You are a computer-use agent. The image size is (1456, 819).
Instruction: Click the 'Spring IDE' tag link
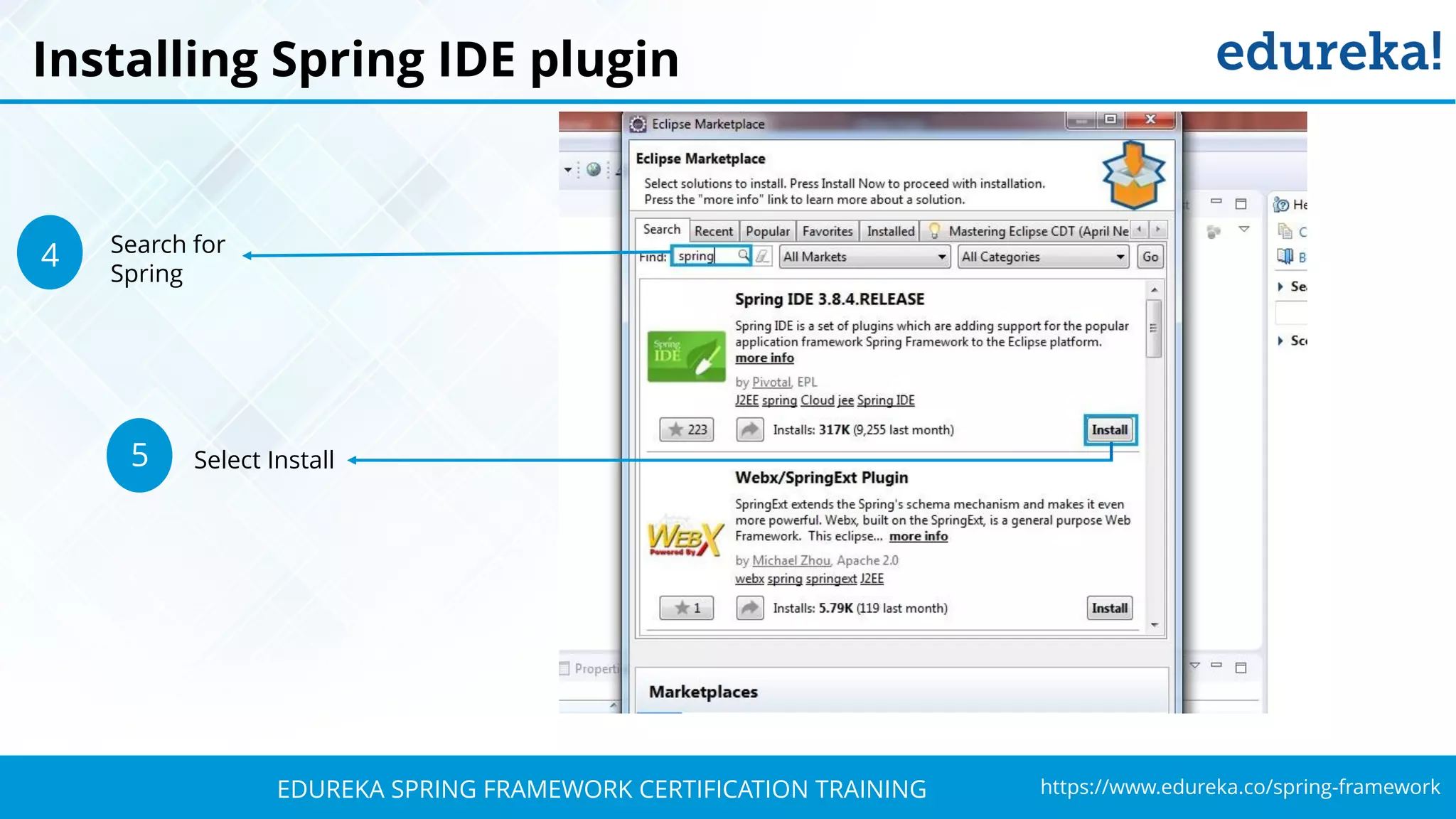point(886,400)
